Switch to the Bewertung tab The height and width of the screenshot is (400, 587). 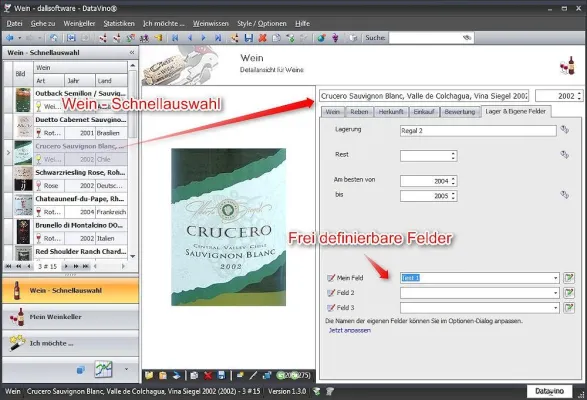(x=460, y=112)
